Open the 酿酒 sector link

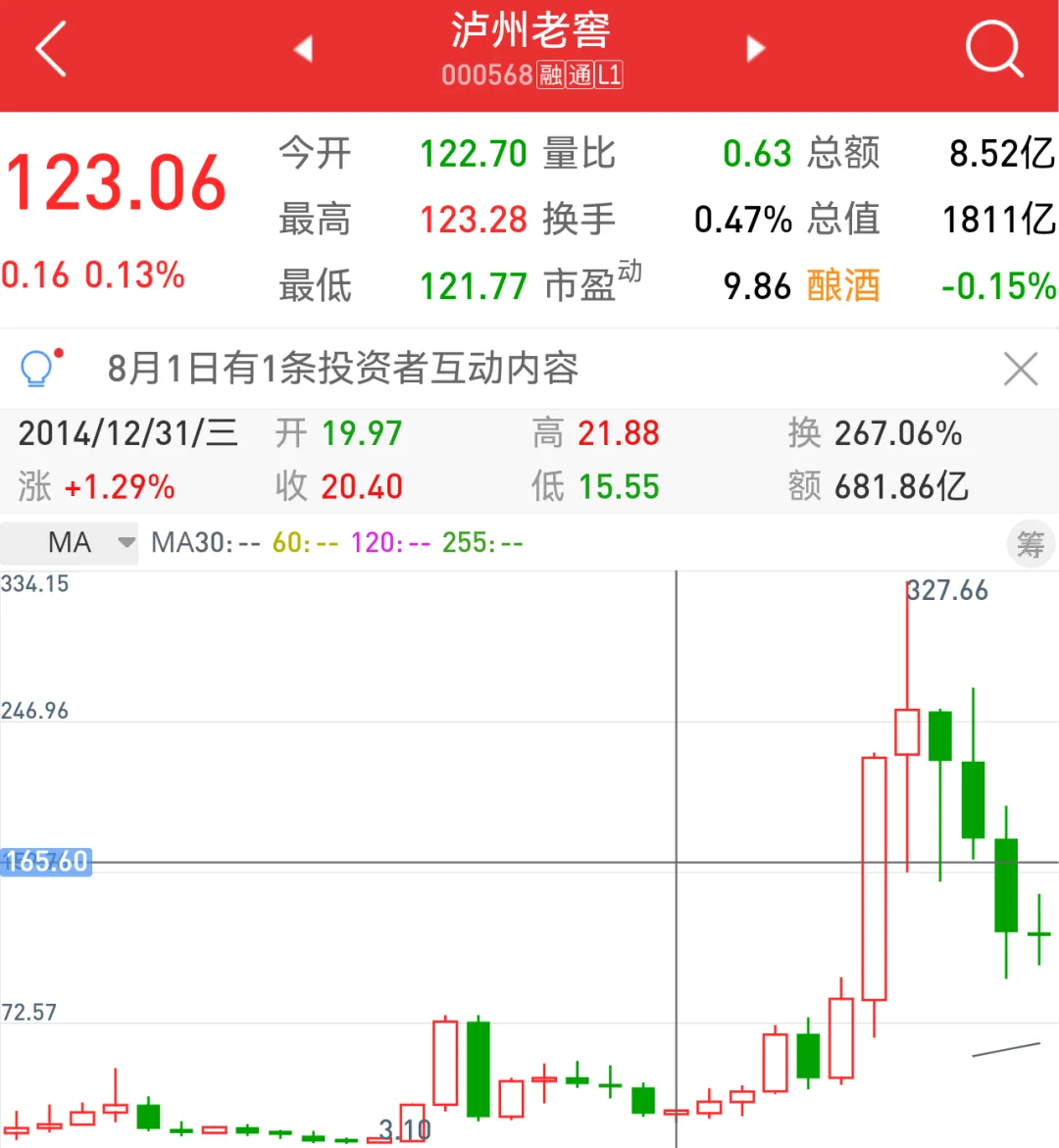click(843, 285)
